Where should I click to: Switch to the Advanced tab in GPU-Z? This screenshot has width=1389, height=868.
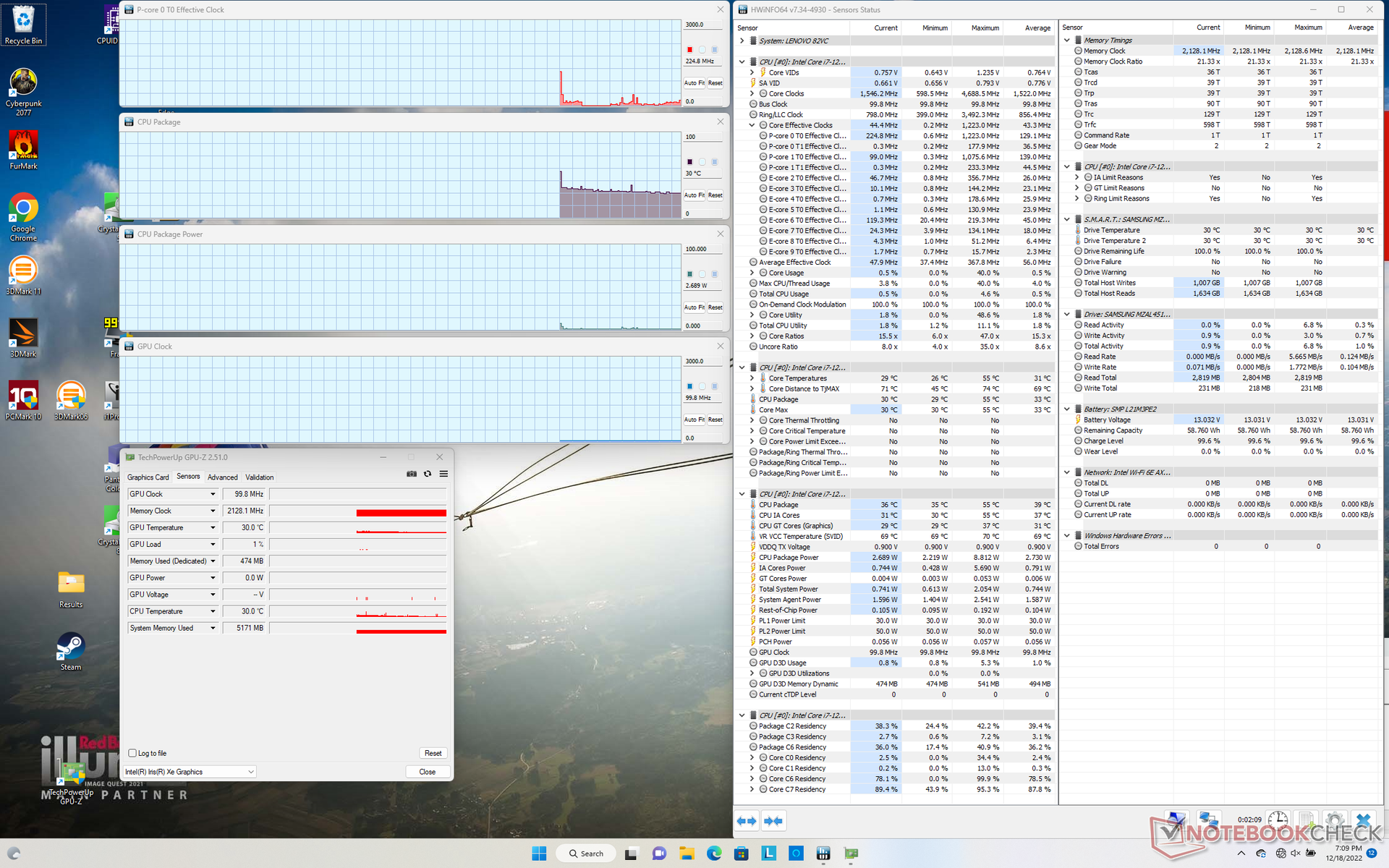pyautogui.click(x=222, y=477)
